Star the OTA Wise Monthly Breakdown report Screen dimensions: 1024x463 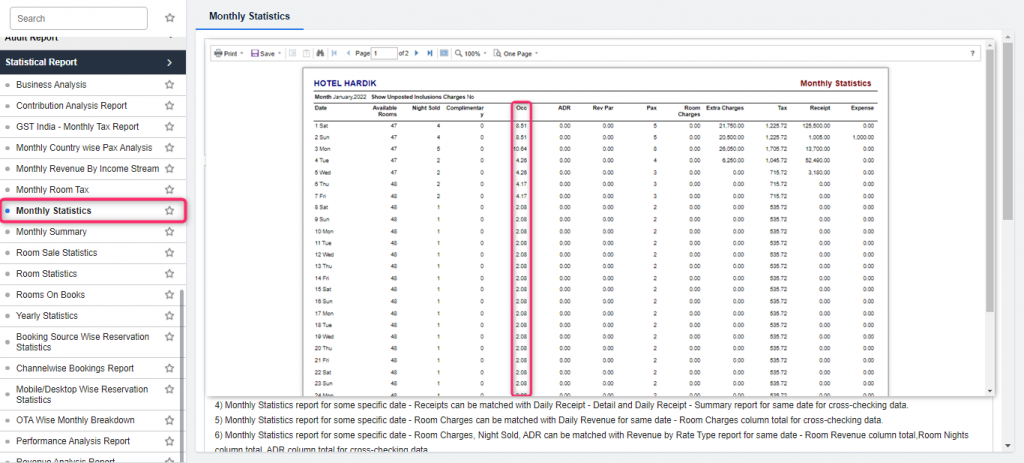pyautogui.click(x=170, y=420)
